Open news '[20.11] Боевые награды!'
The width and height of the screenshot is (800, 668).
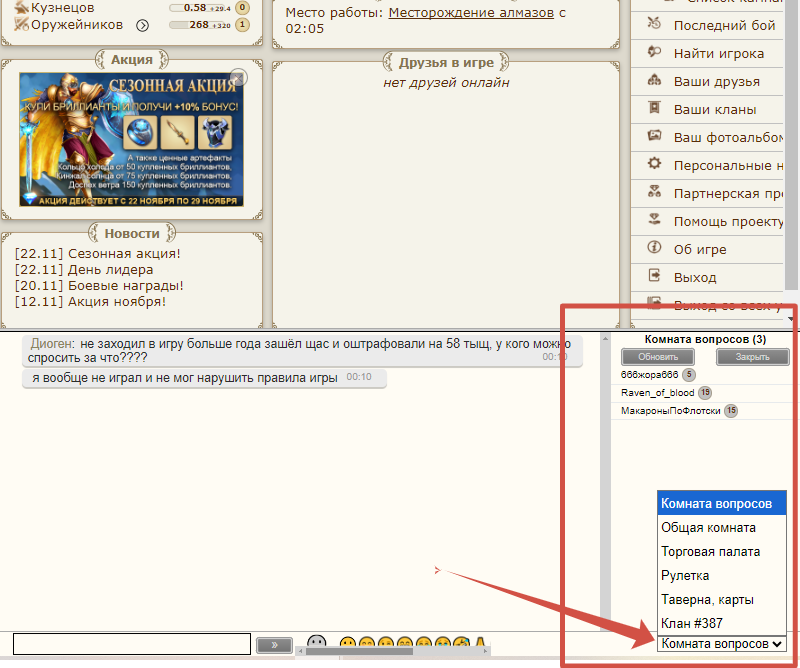(99, 285)
